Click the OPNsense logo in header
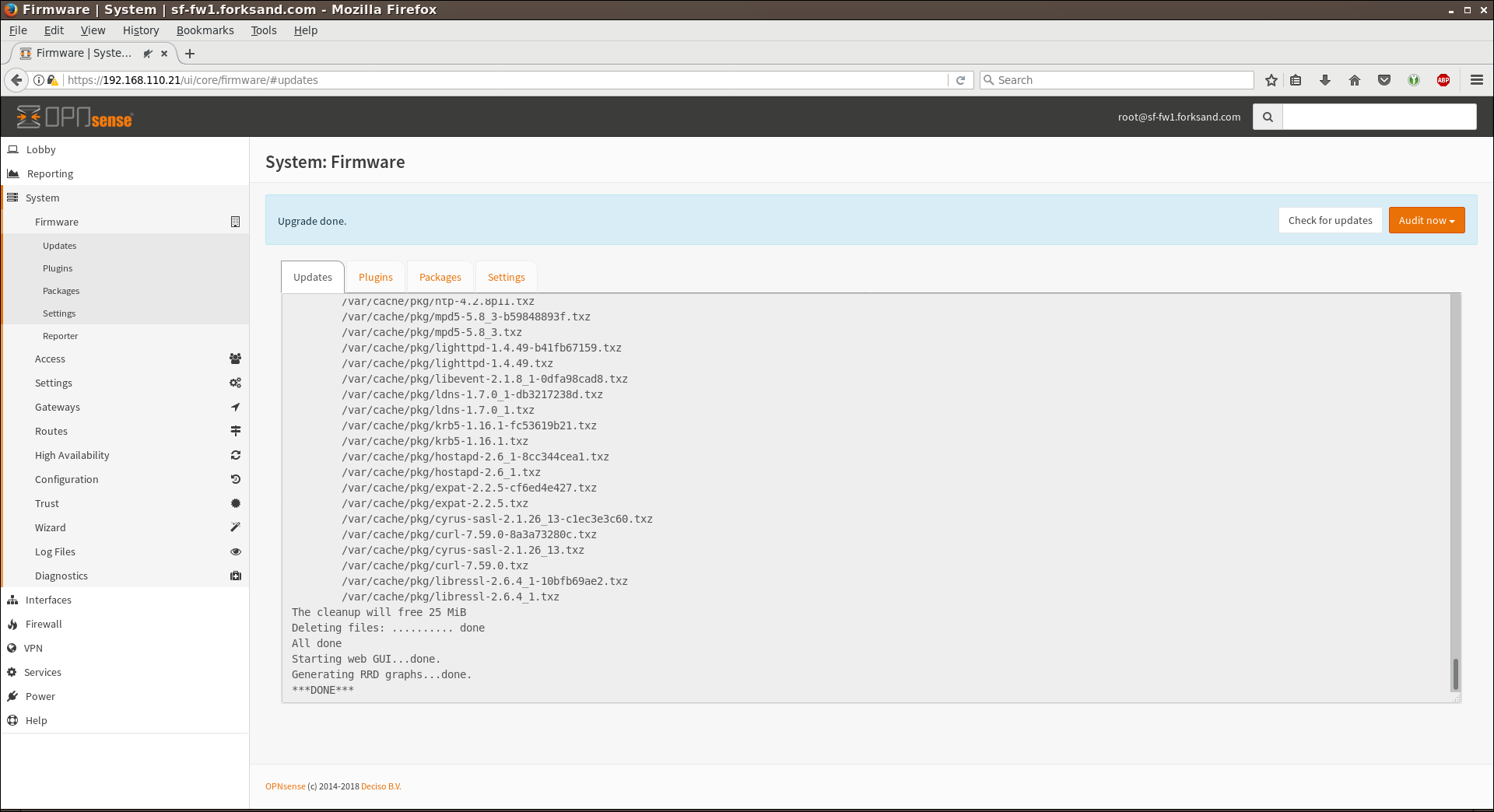1494x812 pixels. (75, 117)
